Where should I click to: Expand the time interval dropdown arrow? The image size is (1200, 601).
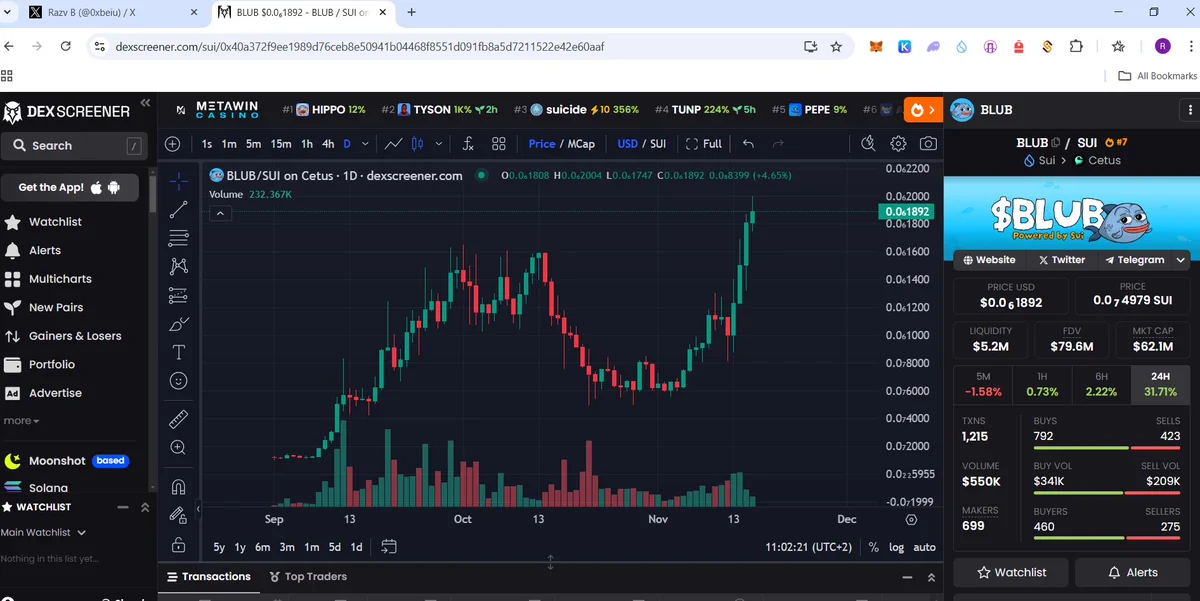(365, 144)
